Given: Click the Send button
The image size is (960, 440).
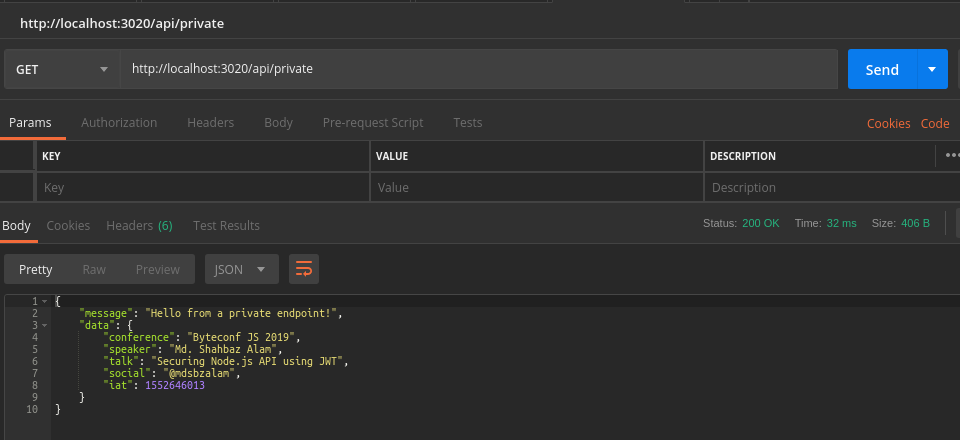Looking at the screenshot, I should 882,69.
